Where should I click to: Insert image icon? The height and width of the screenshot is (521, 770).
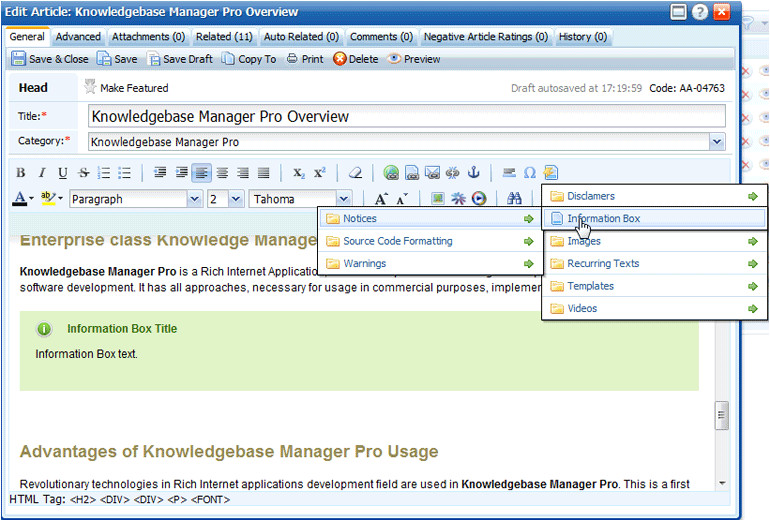pyautogui.click(x=438, y=198)
